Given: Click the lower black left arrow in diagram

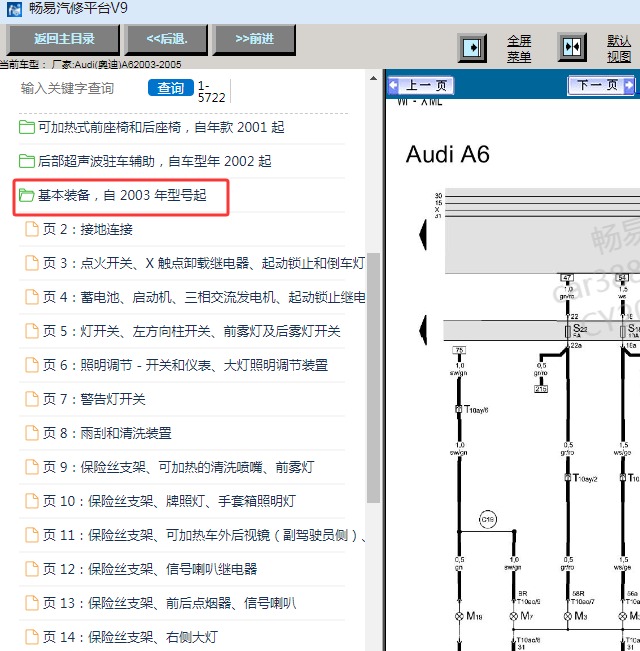Looking at the screenshot, I should [x=423, y=330].
